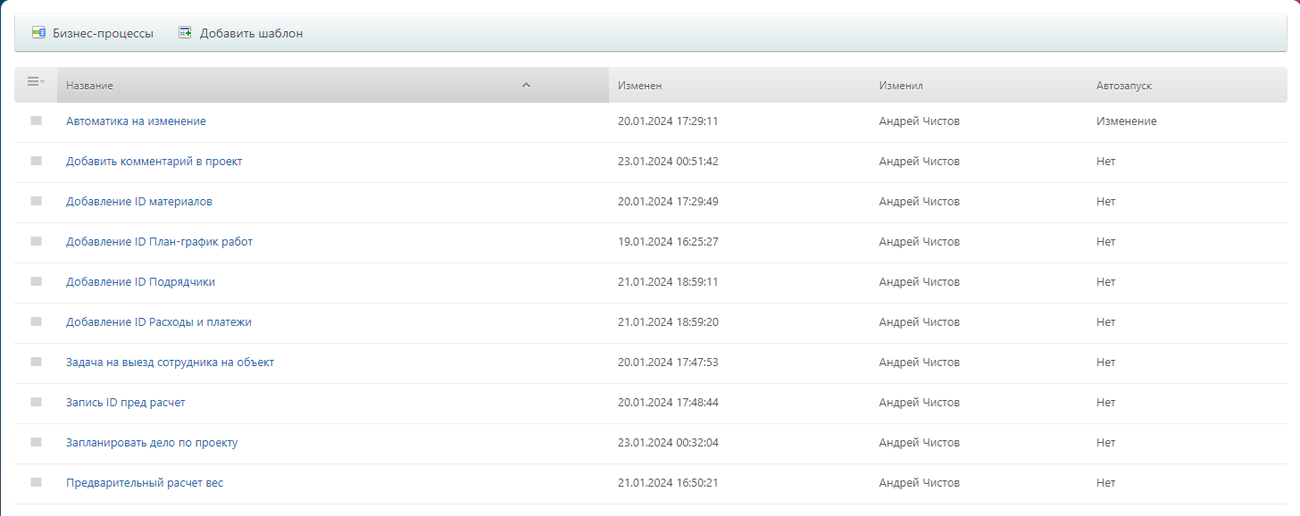Open row action menu for Предварительный расчет вес

click(36, 483)
